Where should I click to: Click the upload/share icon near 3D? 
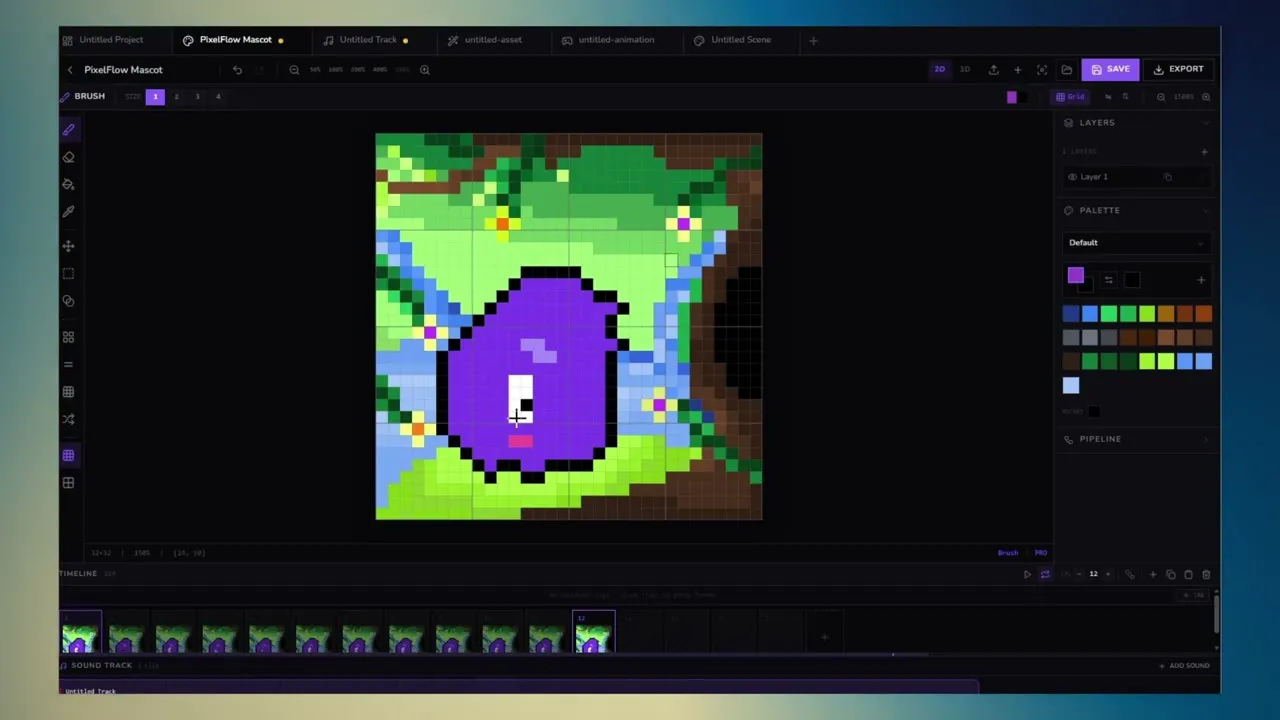(x=993, y=70)
